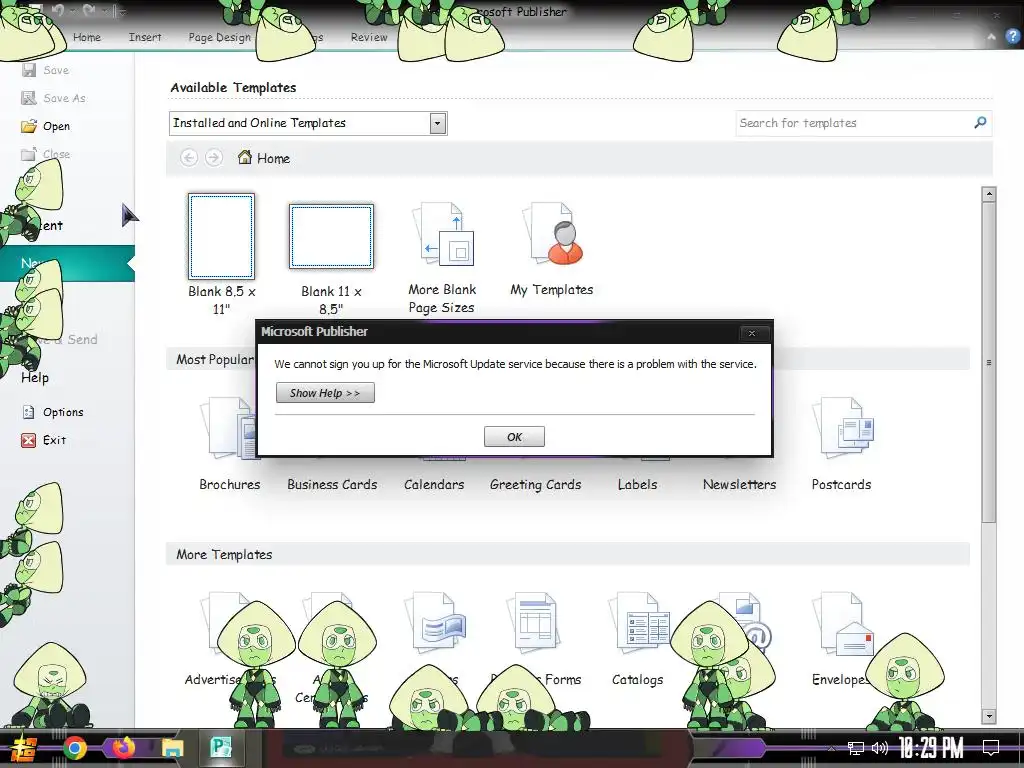
Task: Open the Start menu on the taskbar
Action: [x=25, y=748]
